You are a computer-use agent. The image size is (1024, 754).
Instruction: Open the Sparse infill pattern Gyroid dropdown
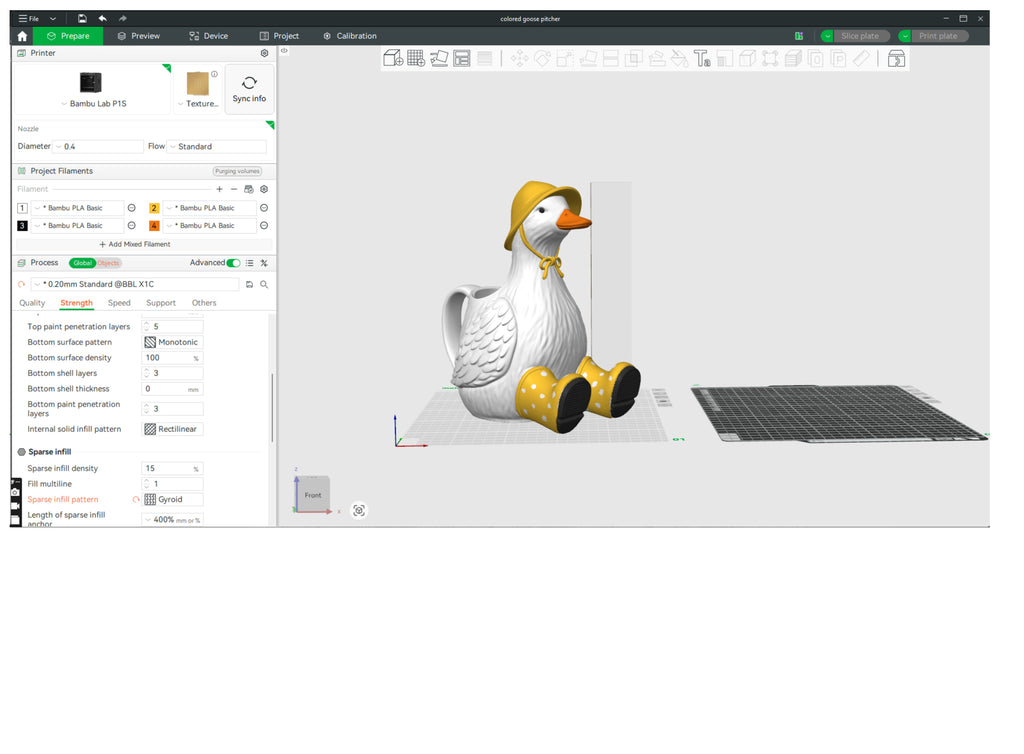click(x=173, y=499)
